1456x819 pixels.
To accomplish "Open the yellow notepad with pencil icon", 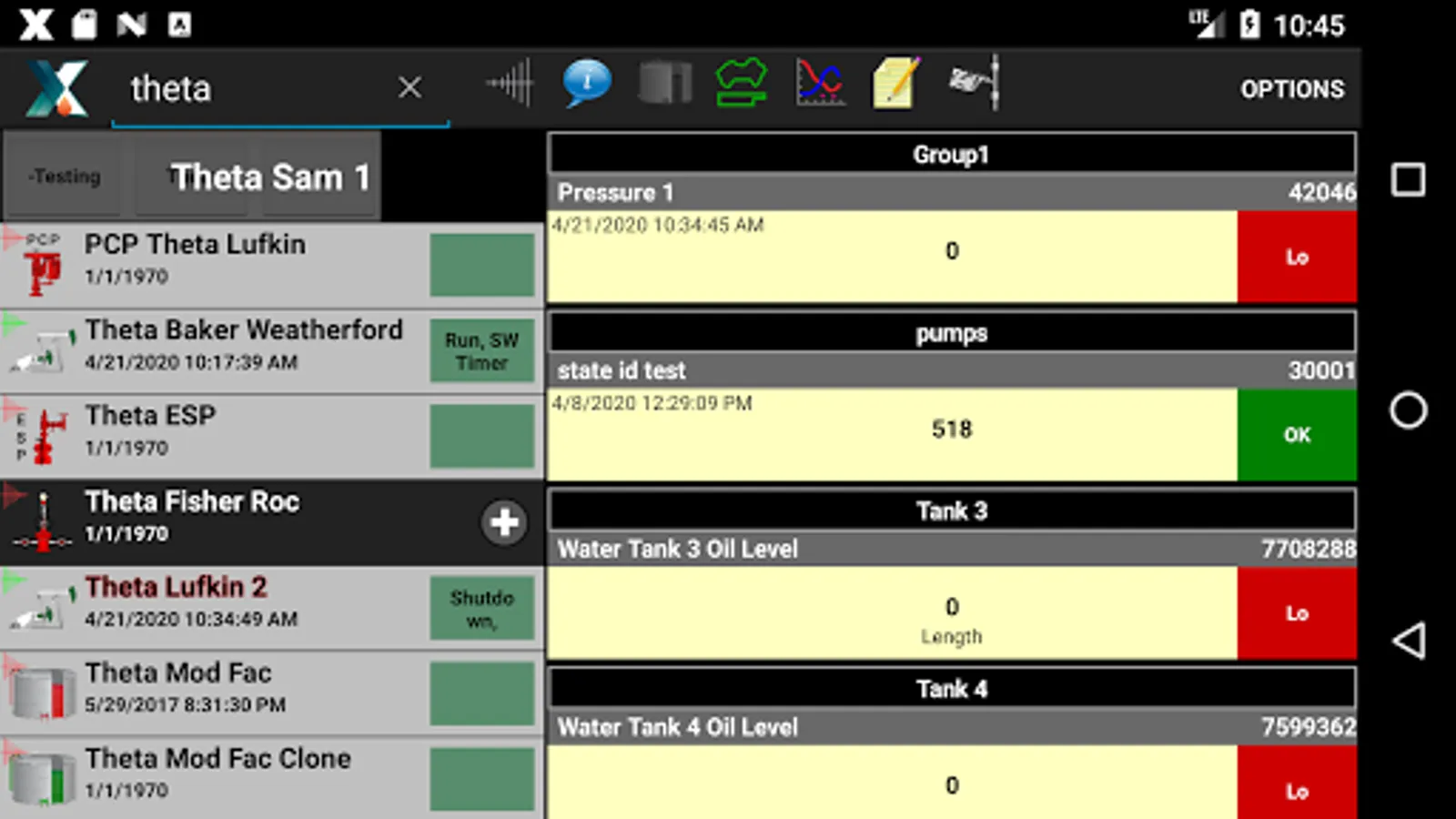I will (x=896, y=84).
